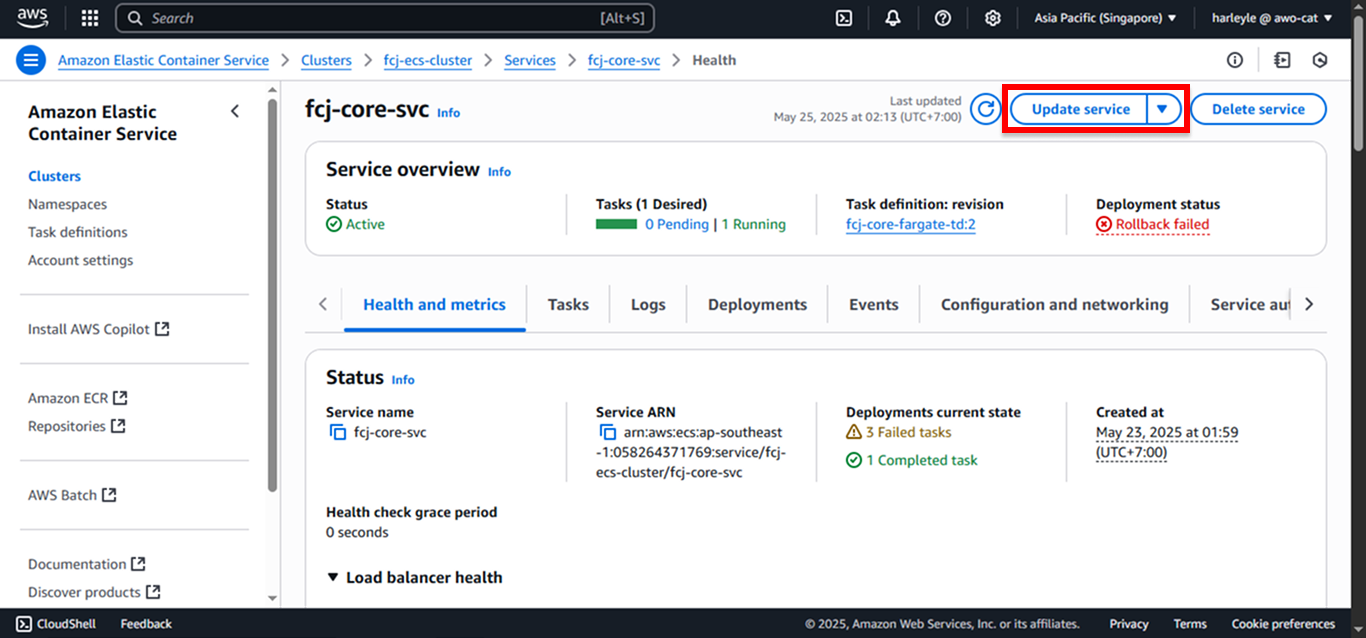Click the Update service button

tap(1080, 109)
